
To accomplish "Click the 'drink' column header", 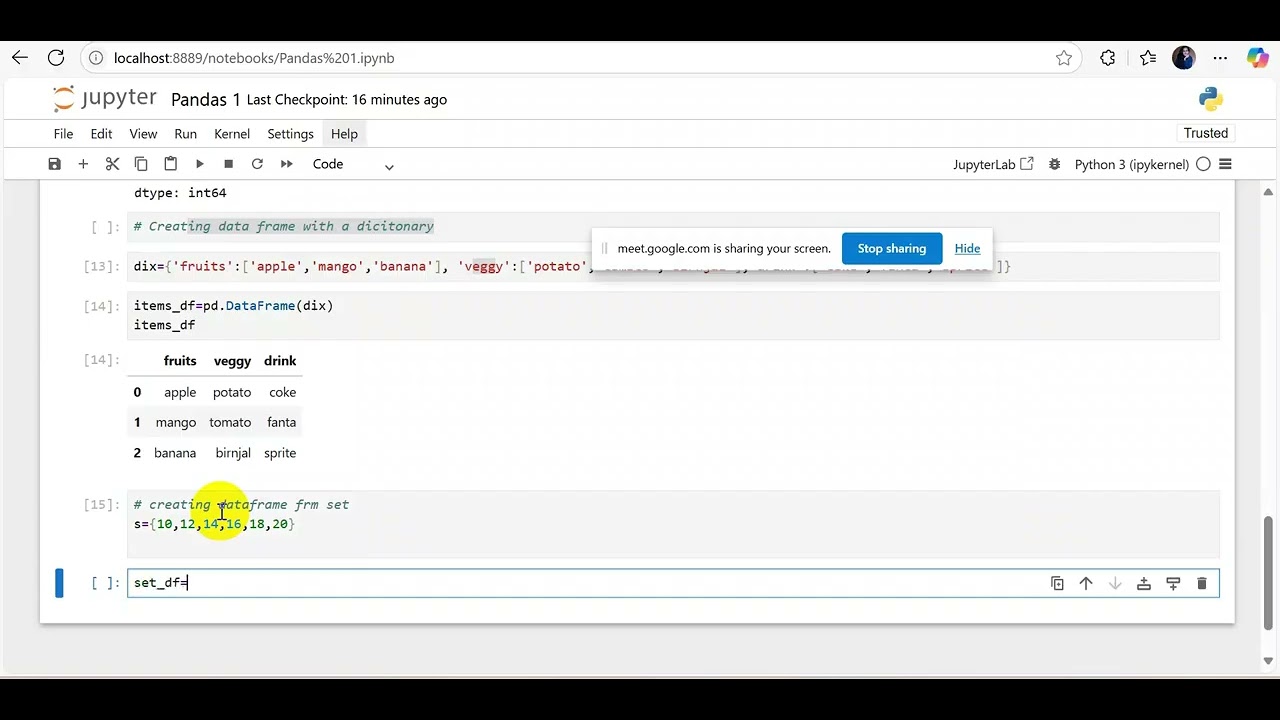I will click(x=280, y=361).
